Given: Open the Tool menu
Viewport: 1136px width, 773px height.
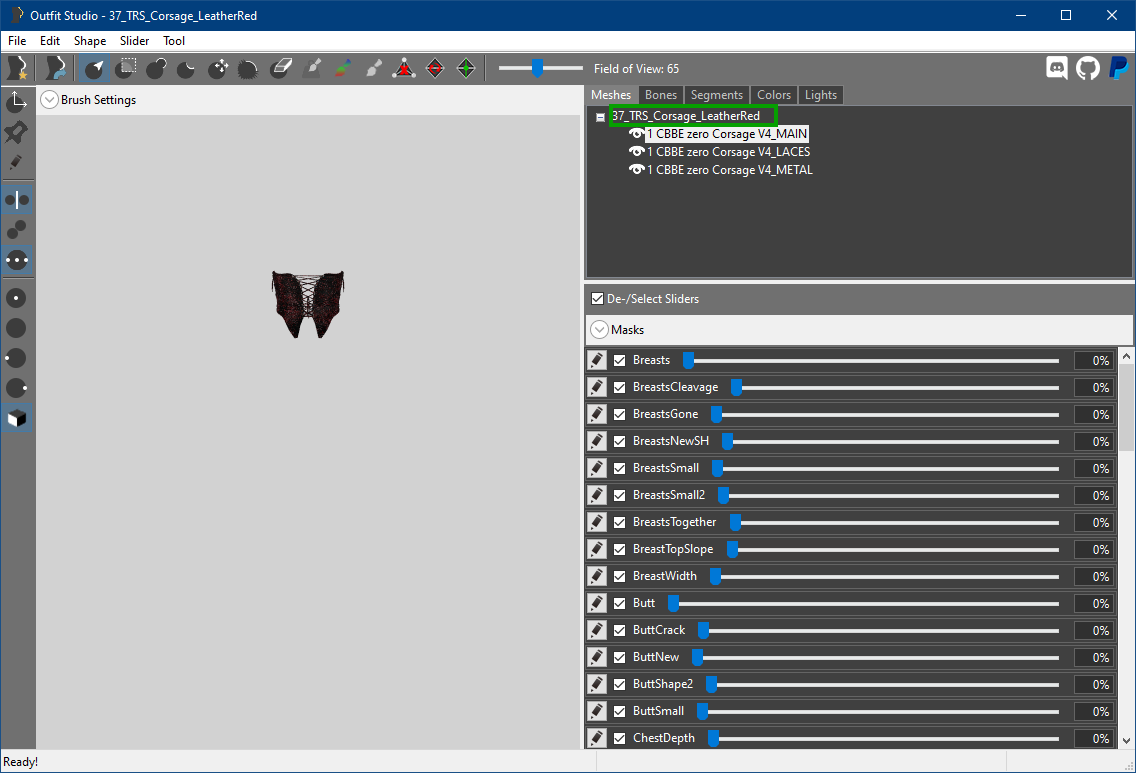Looking at the screenshot, I should (x=174, y=41).
